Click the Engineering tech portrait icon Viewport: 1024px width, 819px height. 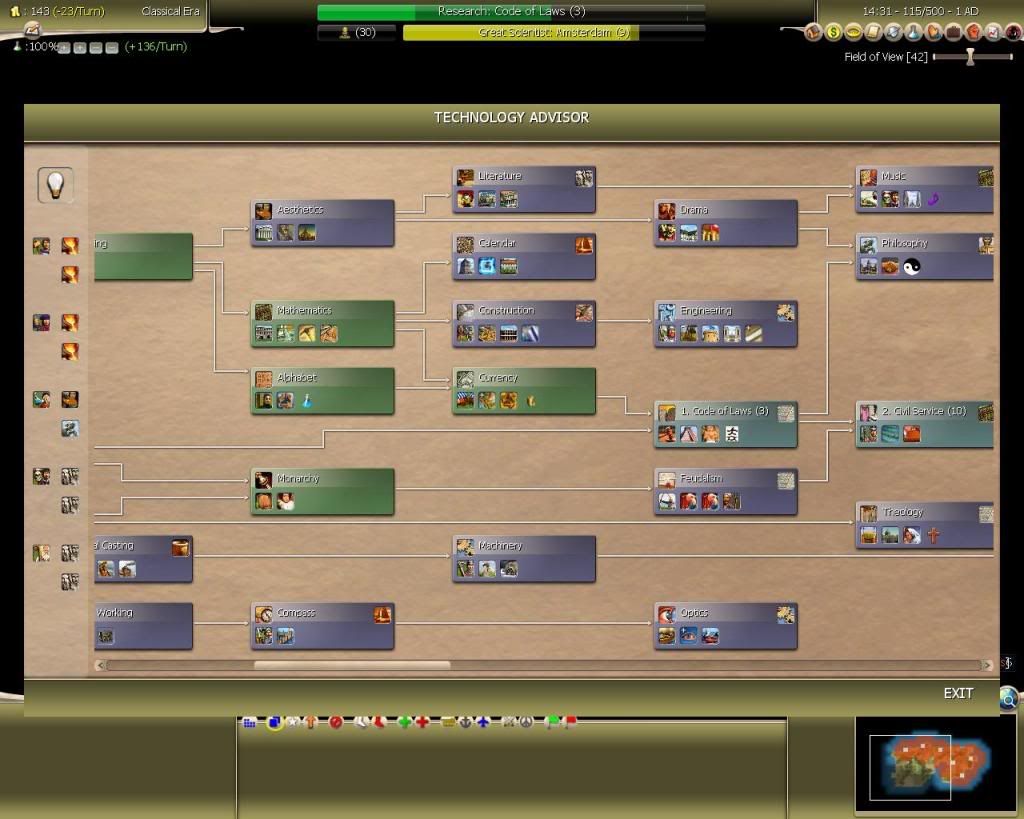click(667, 311)
